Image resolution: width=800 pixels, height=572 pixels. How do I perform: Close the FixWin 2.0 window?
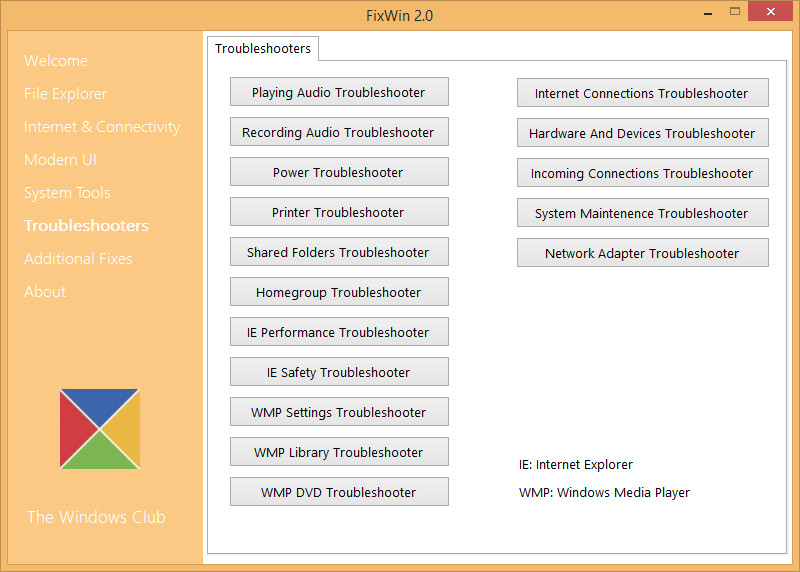(x=770, y=11)
